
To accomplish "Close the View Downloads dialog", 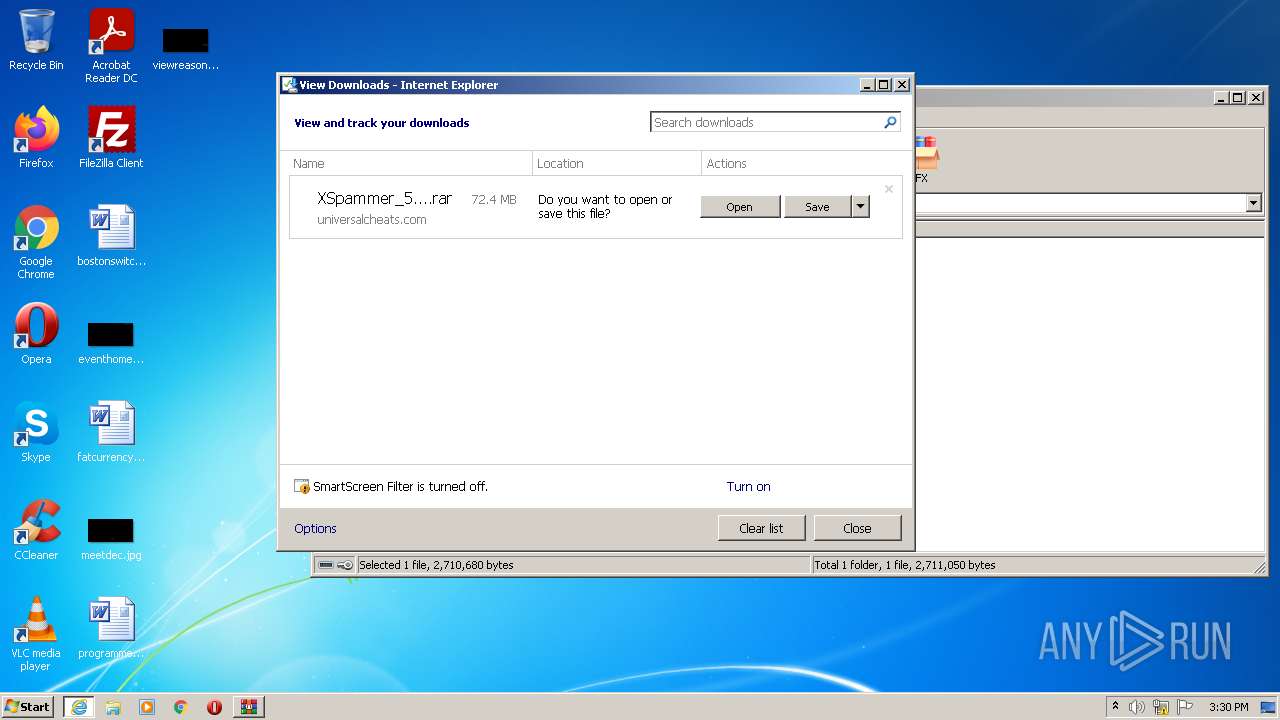I will [857, 528].
